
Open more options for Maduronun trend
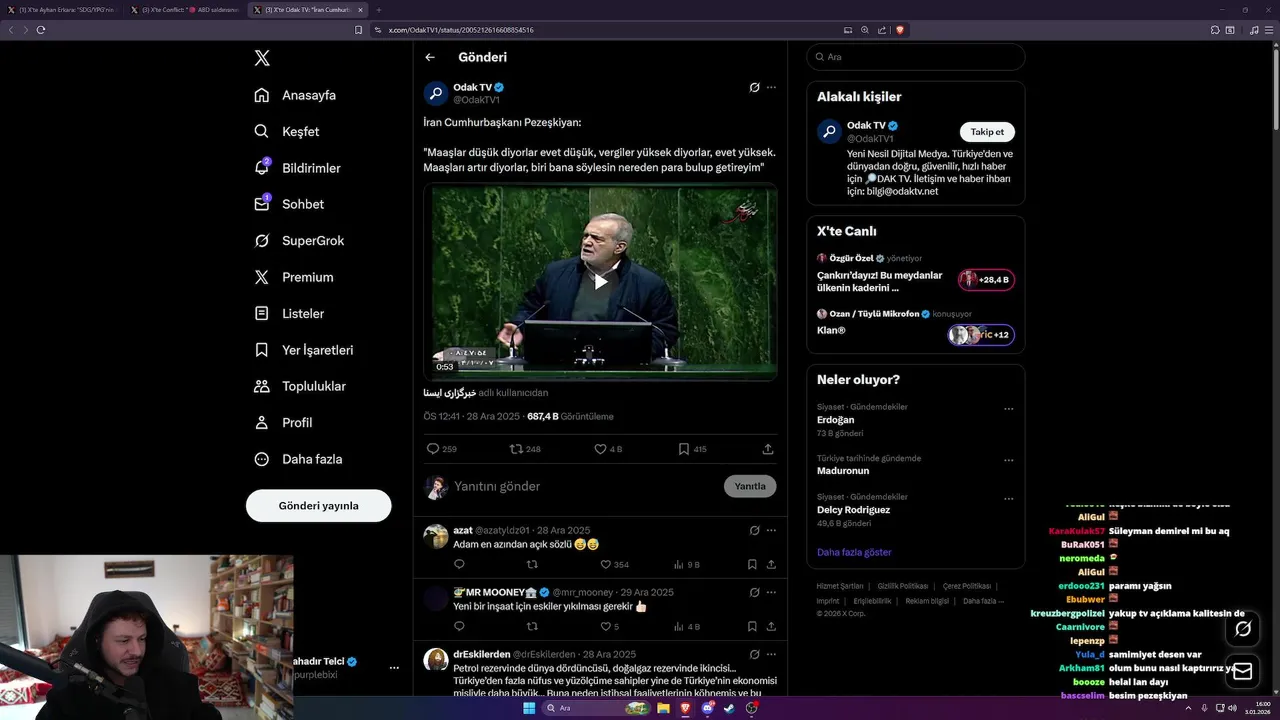point(1009,460)
